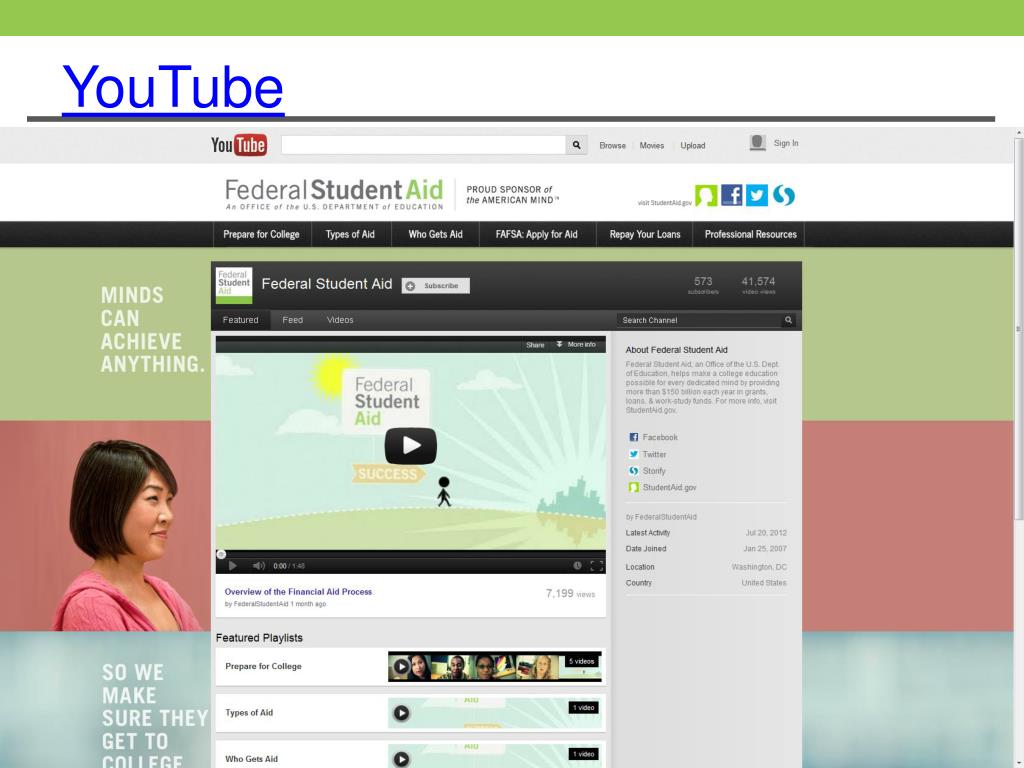
Task: Play the Prepare for College playlist
Action: (x=401, y=667)
